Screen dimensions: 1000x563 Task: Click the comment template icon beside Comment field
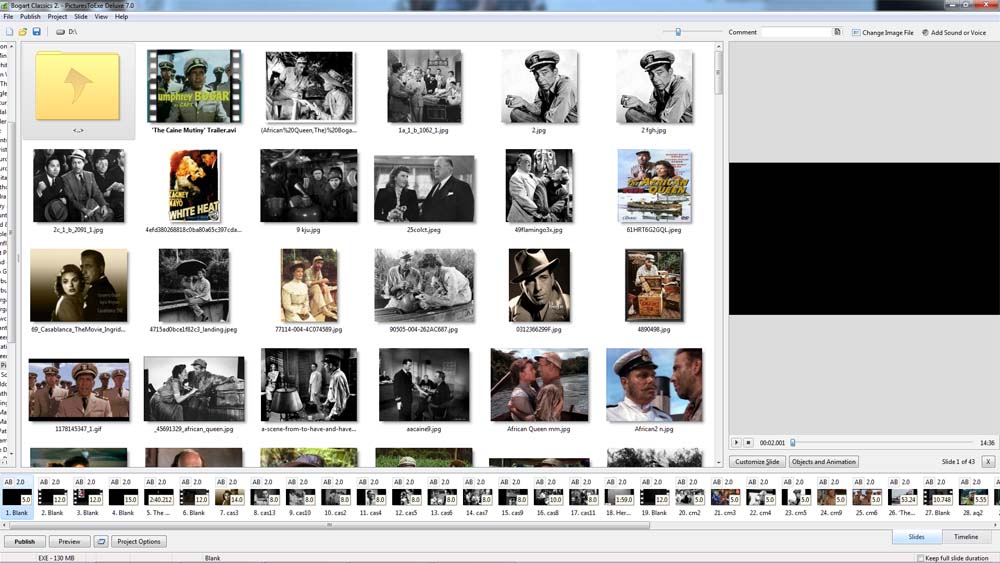click(838, 32)
